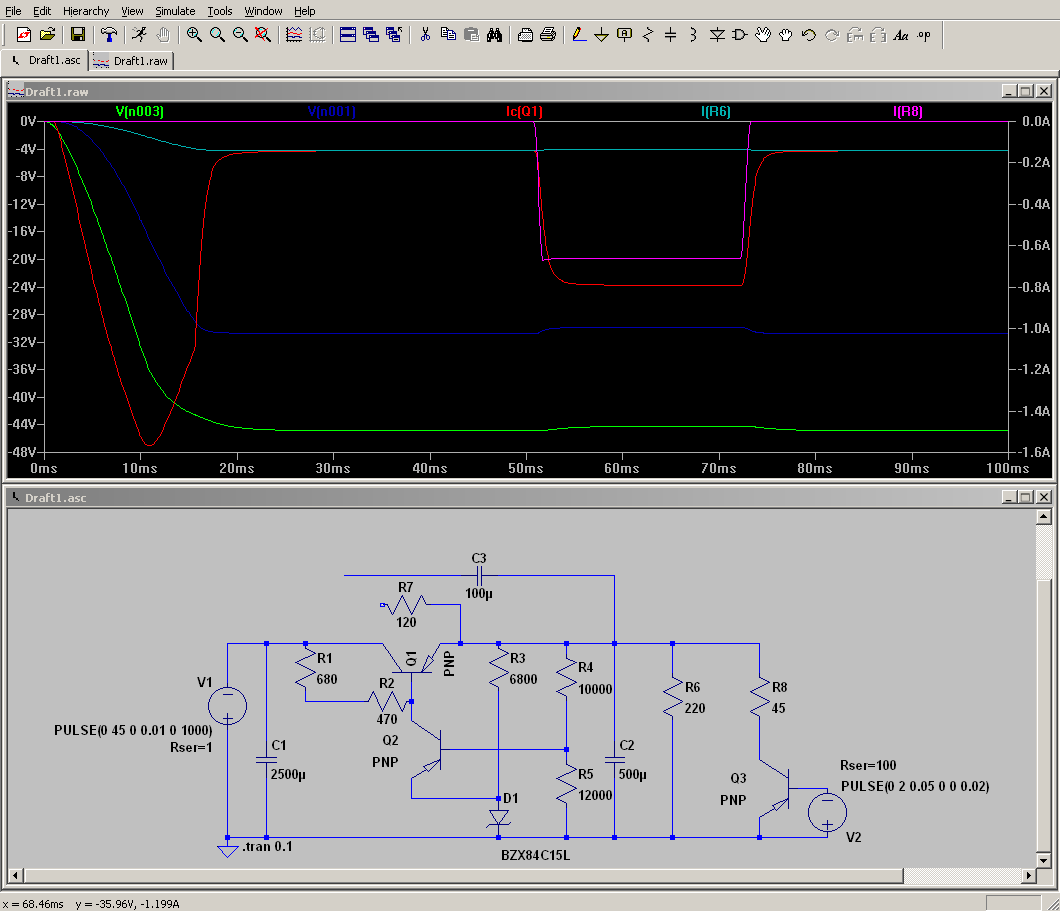The height and width of the screenshot is (911, 1060).
Task: Select the Ground symbol tool
Action: pos(601,35)
